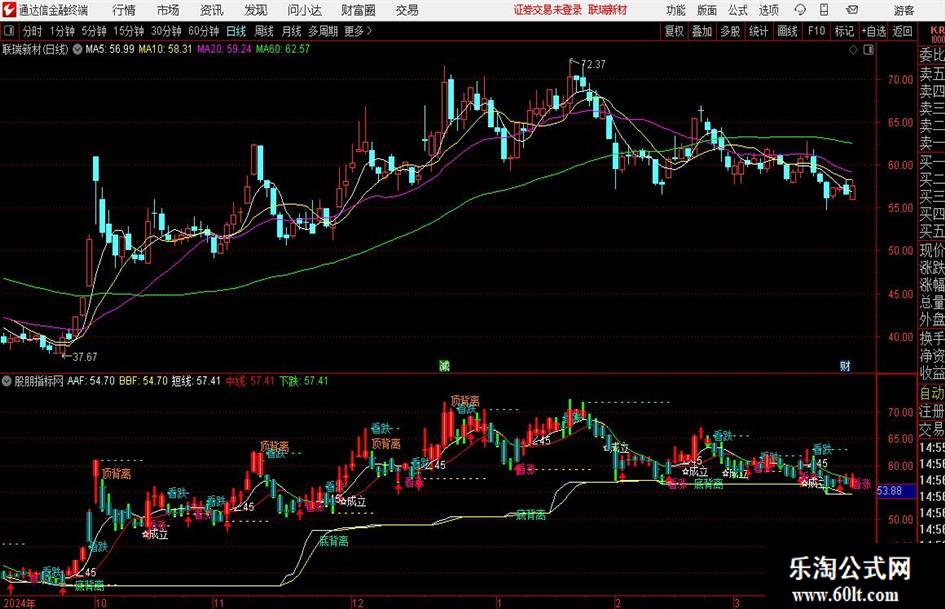Open the 资讯 menu

(212, 10)
